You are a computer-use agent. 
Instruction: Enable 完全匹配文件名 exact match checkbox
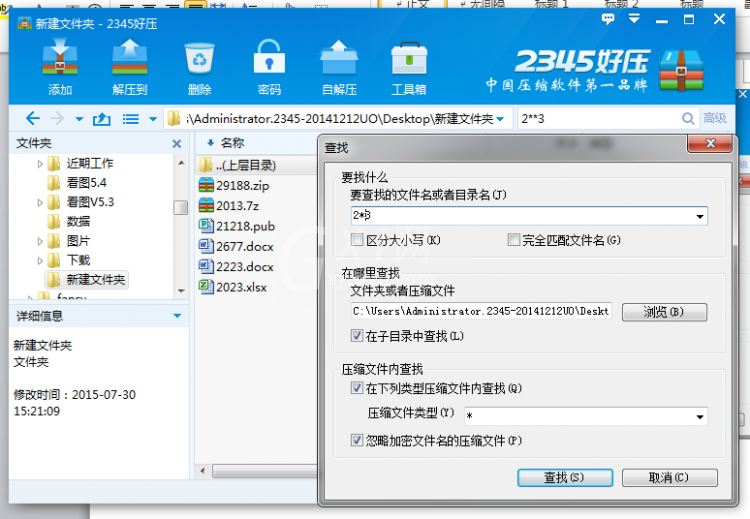click(513, 239)
